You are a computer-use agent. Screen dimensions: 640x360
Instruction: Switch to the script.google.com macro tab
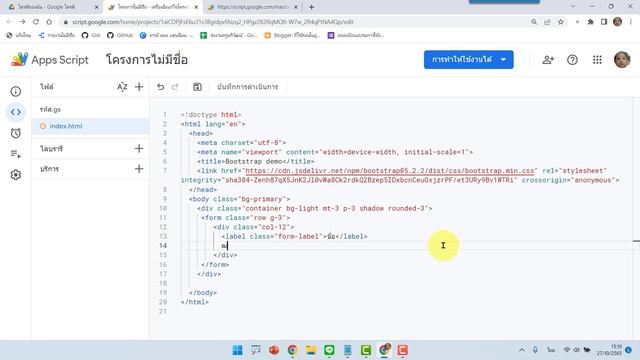(x=253, y=7)
